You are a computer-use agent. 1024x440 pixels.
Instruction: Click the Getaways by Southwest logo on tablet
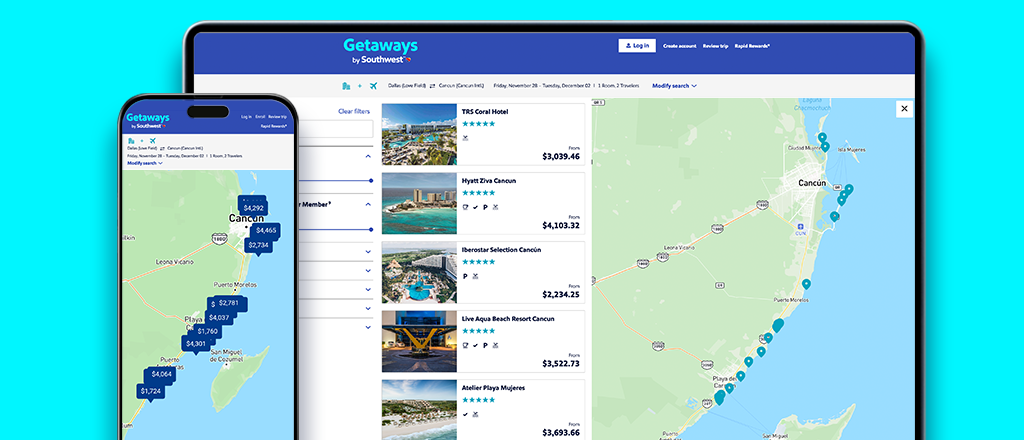coord(381,51)
